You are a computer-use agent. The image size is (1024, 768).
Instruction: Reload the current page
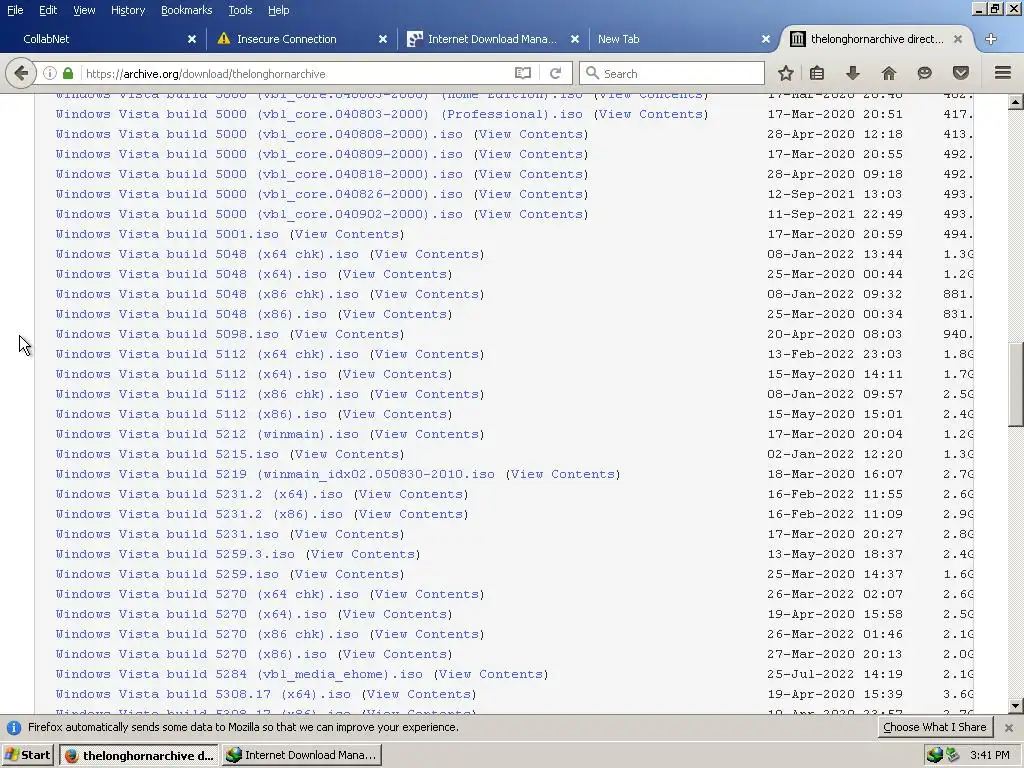point(555,73)
